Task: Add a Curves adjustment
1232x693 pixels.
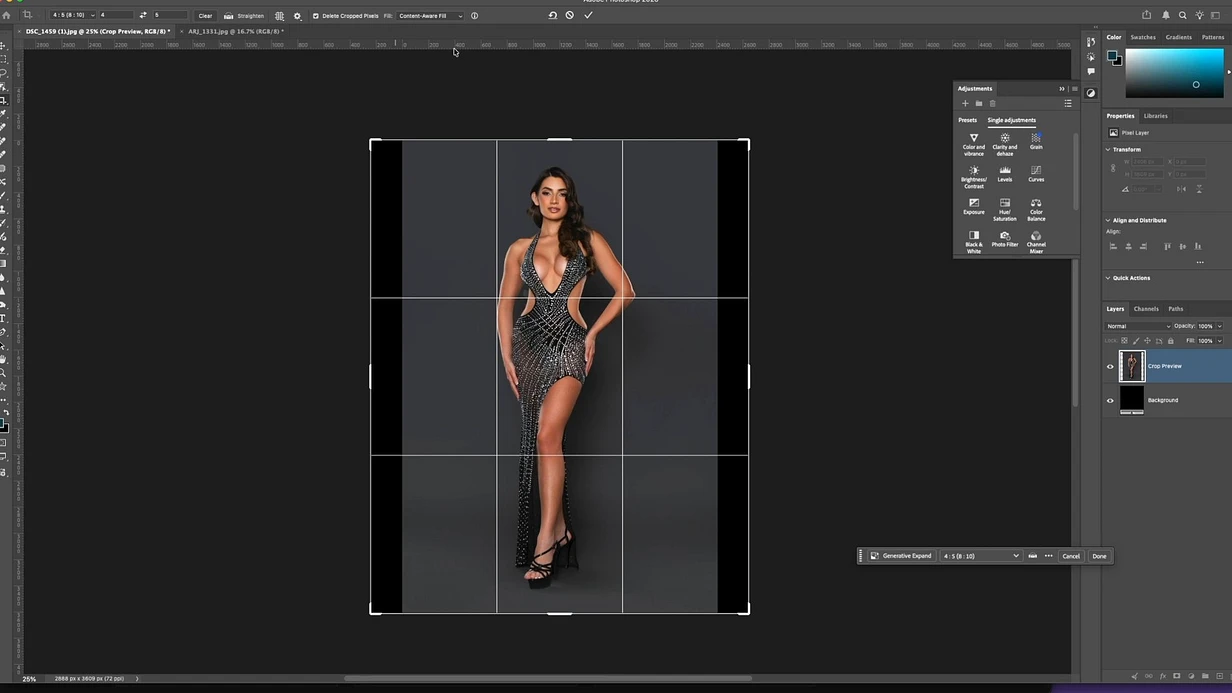Action: pos(1036,174)
